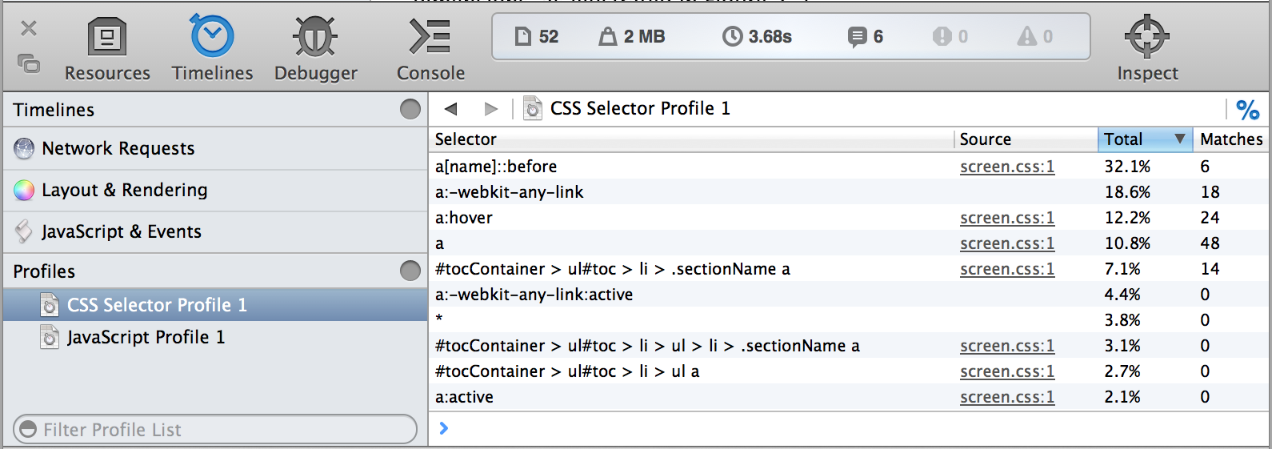This screenshot has width=1272, height=449.
Task: Select JavaScript Profile 1
Action: tap(146, 338)
